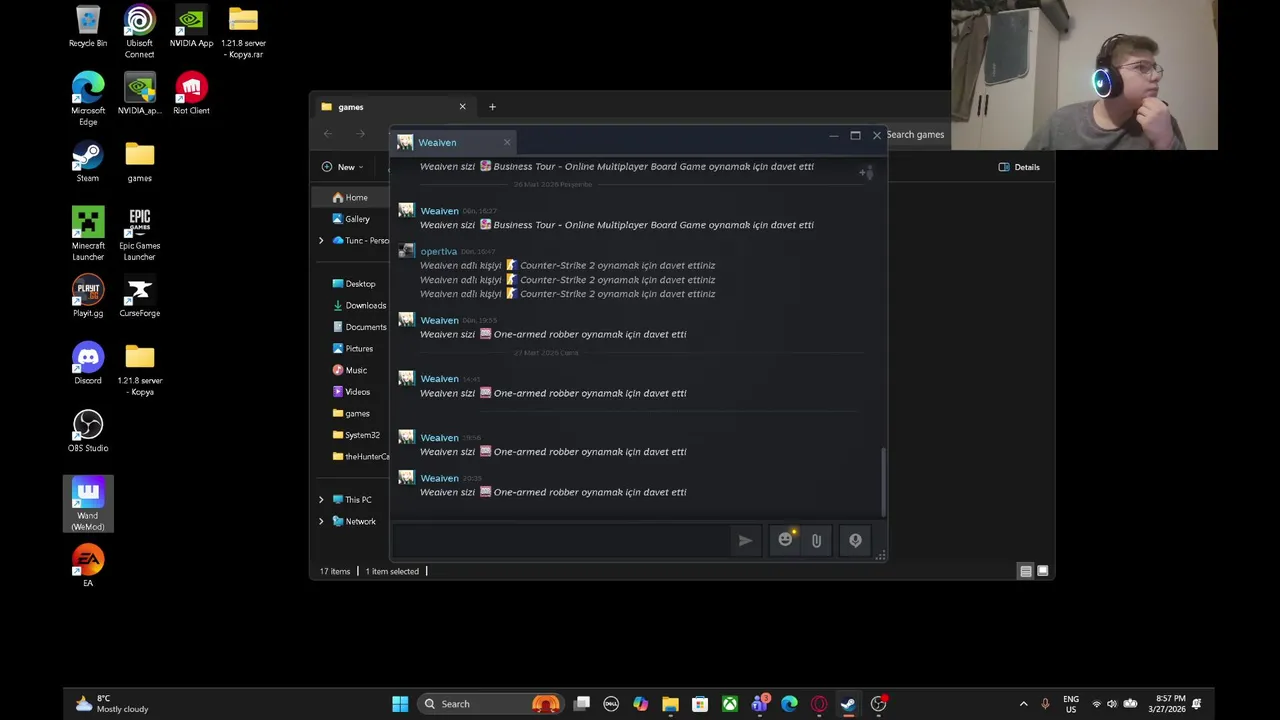
Task: Open Epic Games Launcher shortcut
Action: [x=140, y=234]
